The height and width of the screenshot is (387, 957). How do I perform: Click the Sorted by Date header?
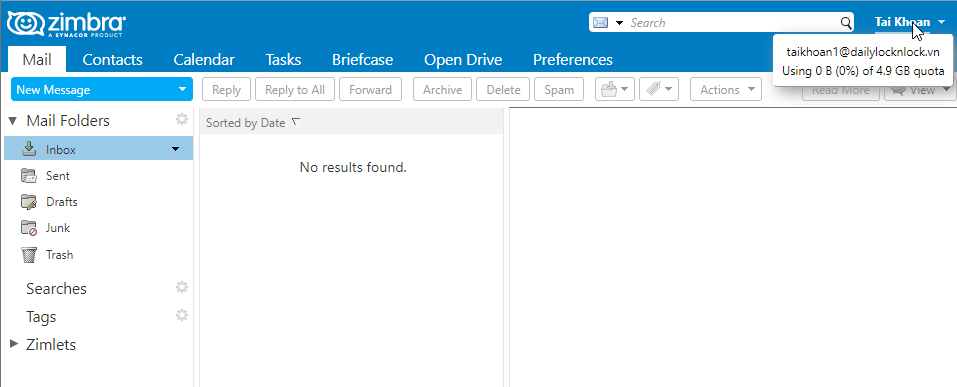[x=245, y=123]
